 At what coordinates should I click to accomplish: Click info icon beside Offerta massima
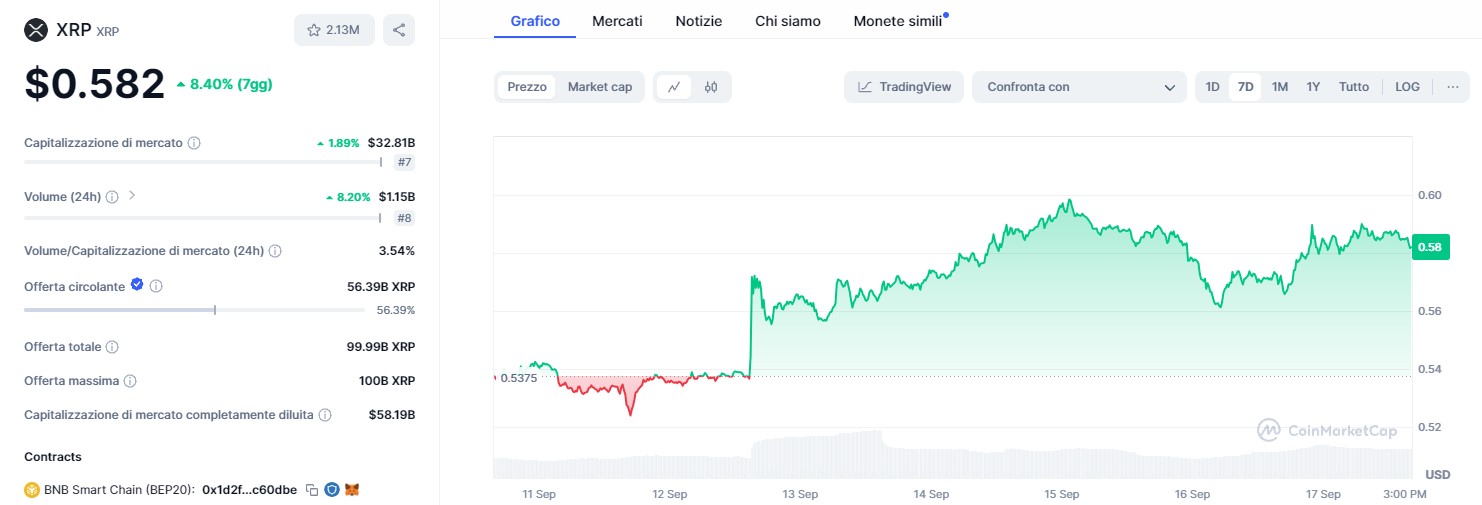point(130,381)
